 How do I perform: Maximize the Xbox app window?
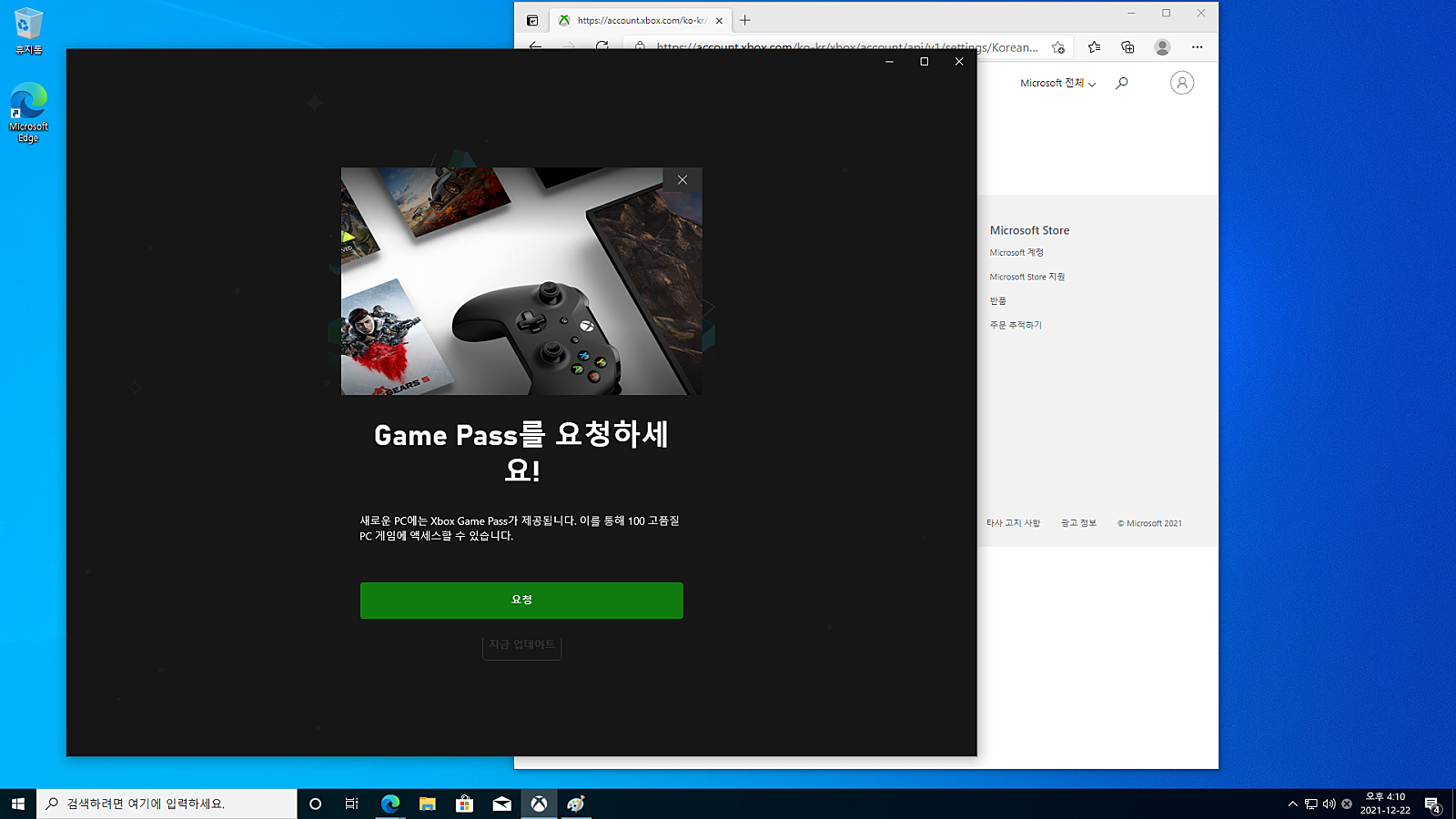click(x=925, y=62)
